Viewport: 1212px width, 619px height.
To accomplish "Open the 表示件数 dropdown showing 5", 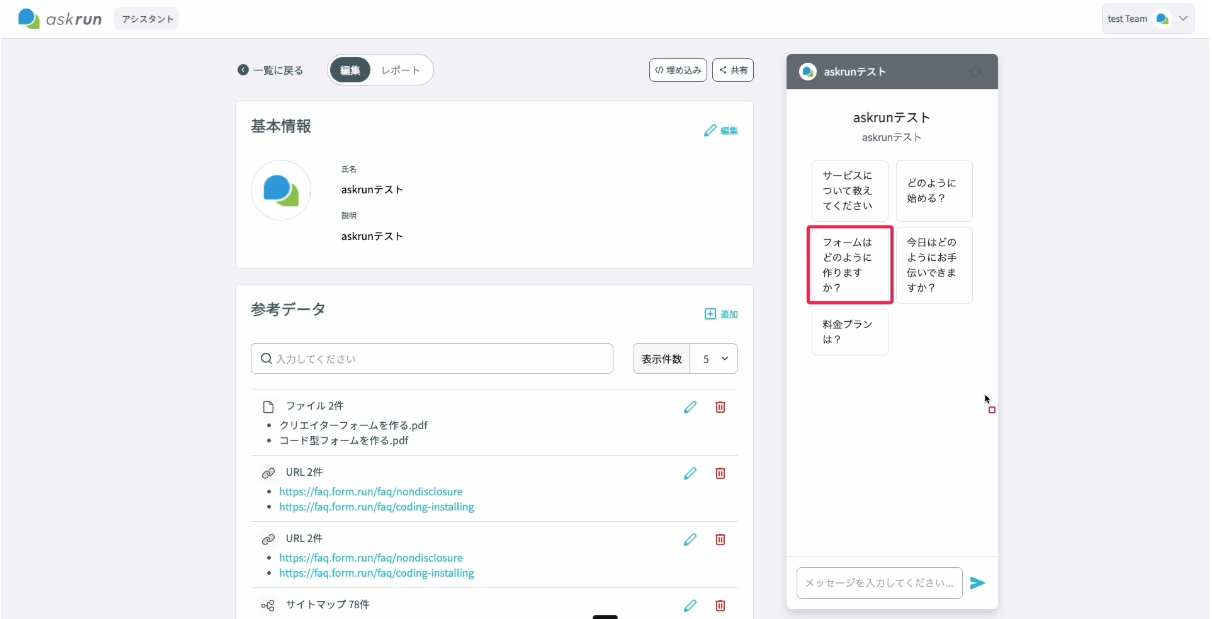I will pos(715,359).
